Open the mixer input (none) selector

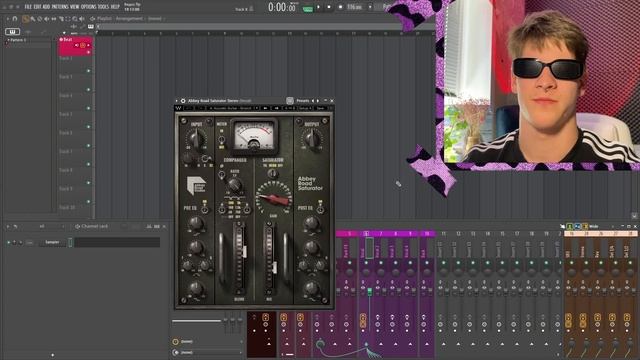(x=207, y=341)
